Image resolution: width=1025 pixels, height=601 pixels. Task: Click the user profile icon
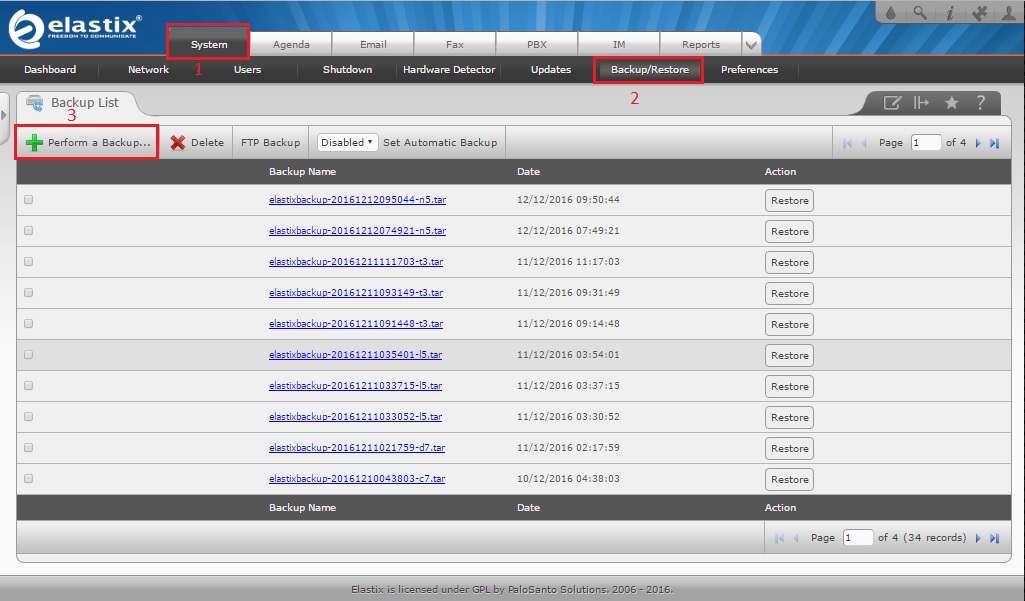(1008, 14)
